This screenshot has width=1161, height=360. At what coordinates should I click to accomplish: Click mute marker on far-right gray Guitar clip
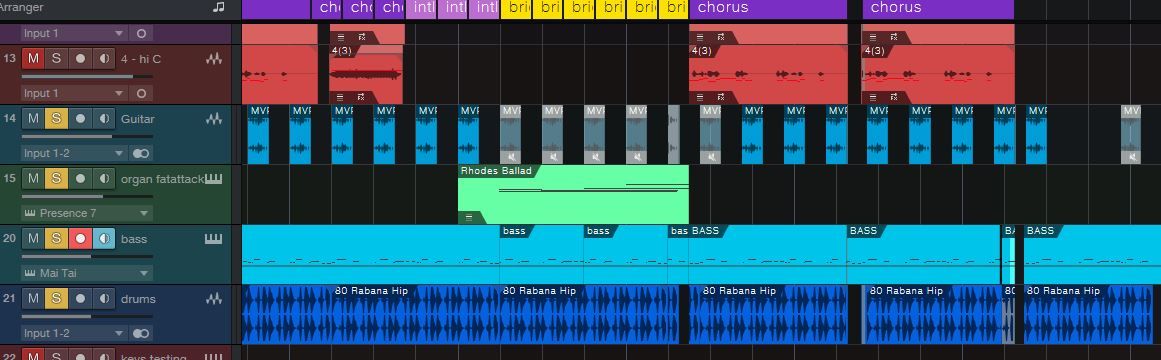(x=1134, y=157)
